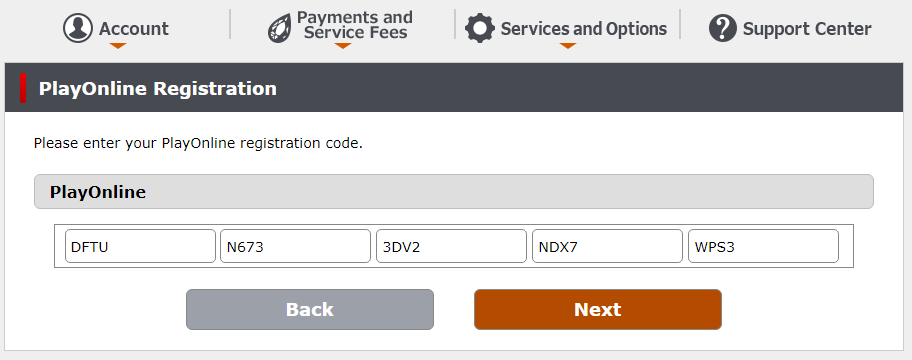The height and width of the screenshot is (360, 912).
Task: Expand the orange arrow under Payments and Service Fees
Action: (343, 45)
